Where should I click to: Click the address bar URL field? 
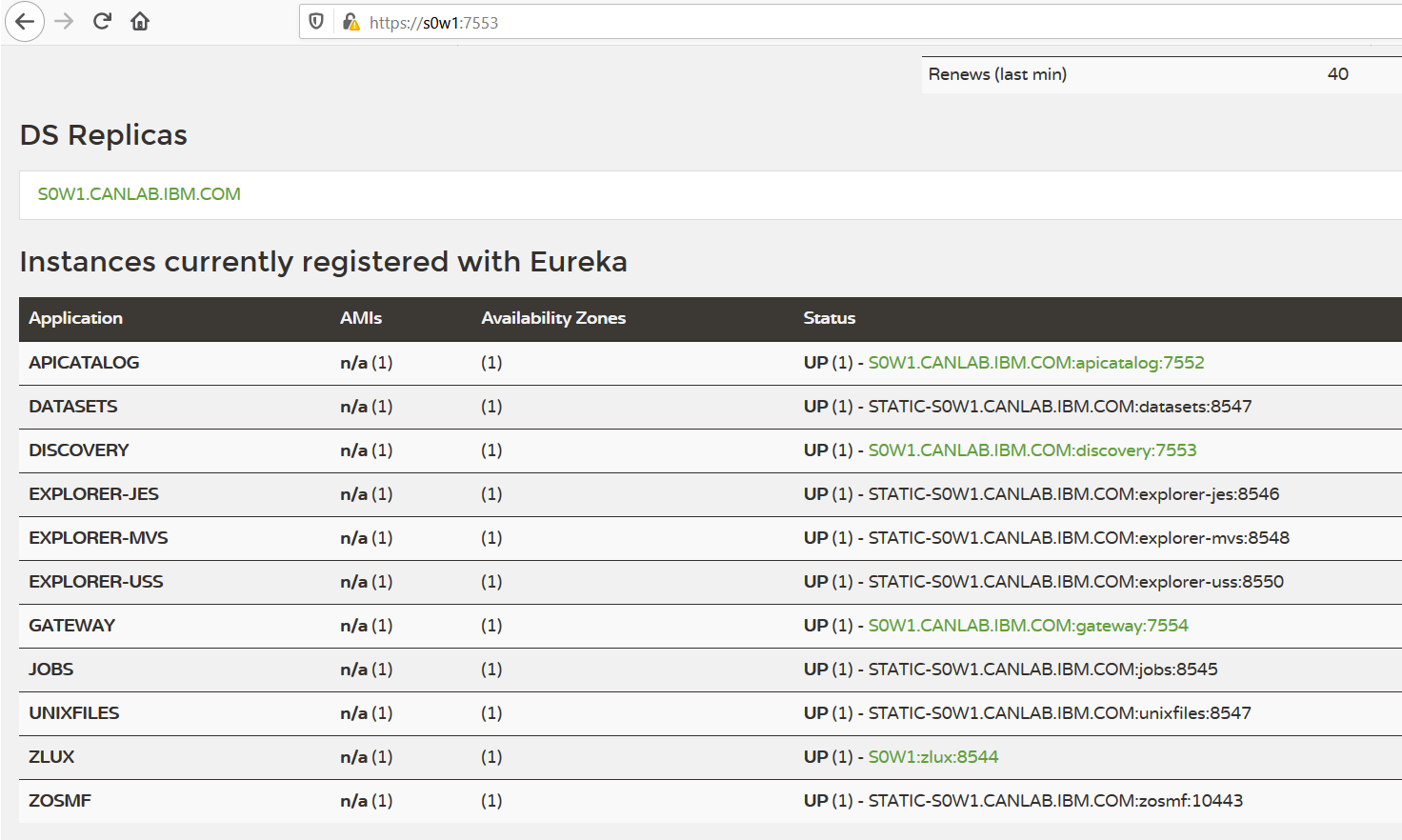click(x=762, y=23)
